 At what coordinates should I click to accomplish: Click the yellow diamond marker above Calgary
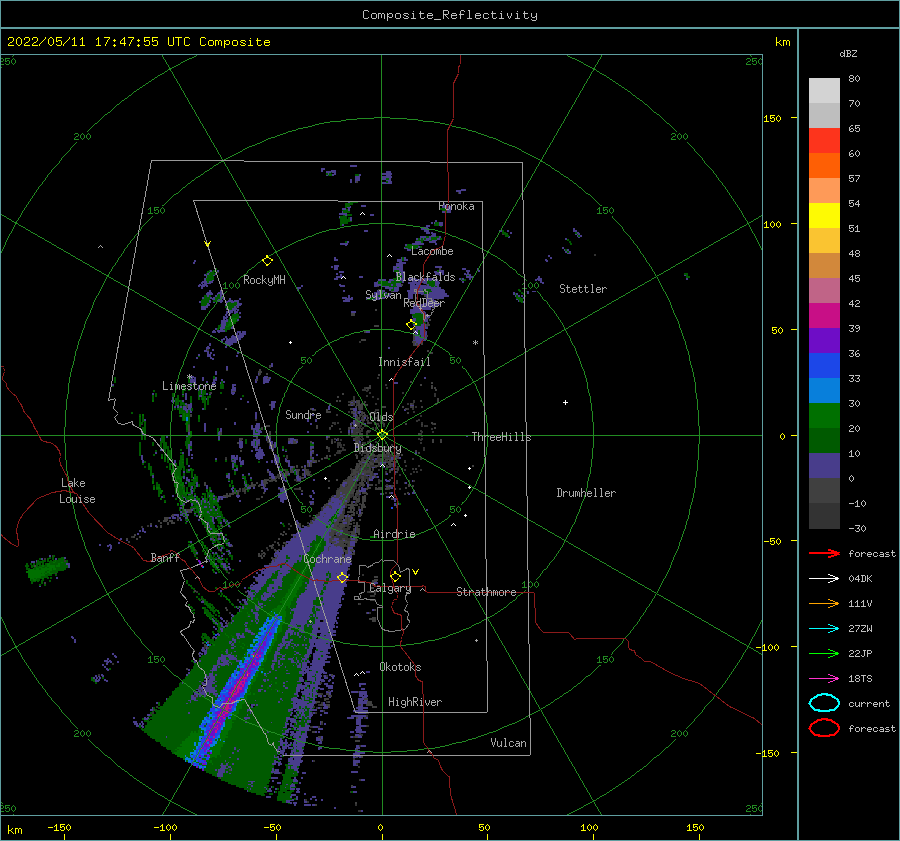click(x=395, y=576)
